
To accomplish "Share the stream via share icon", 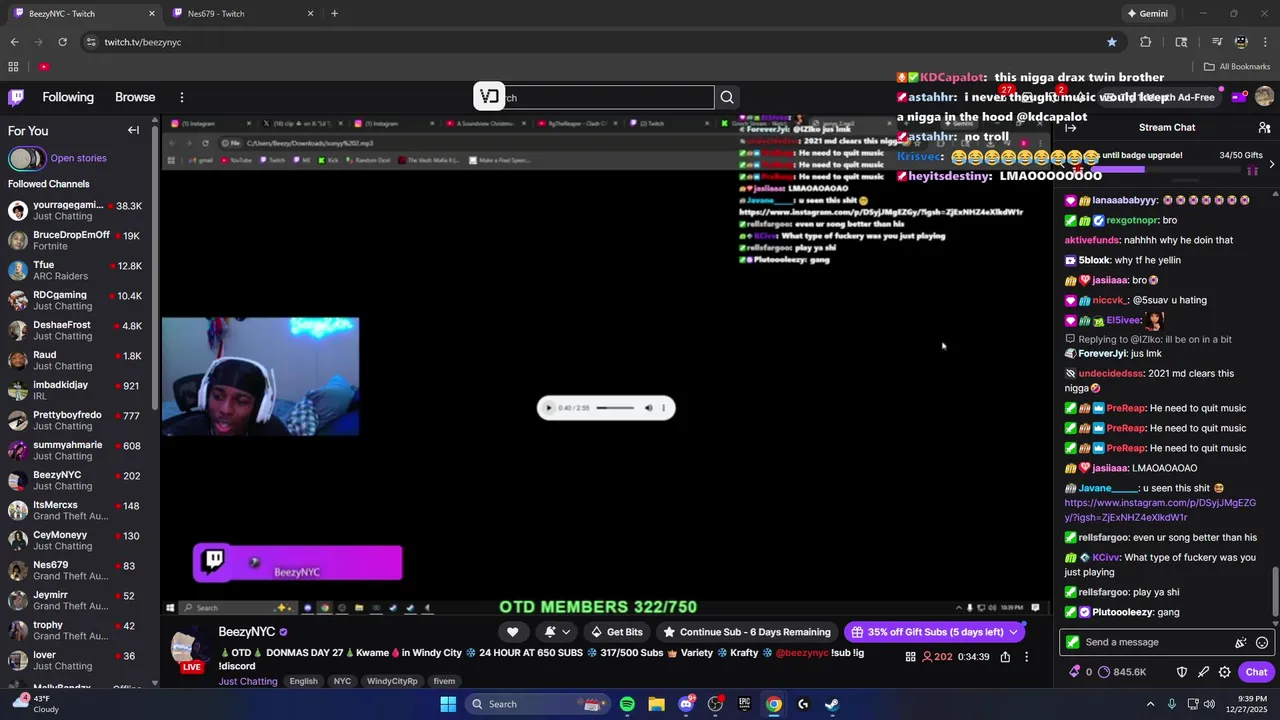I will click(x=1005, y=657).
